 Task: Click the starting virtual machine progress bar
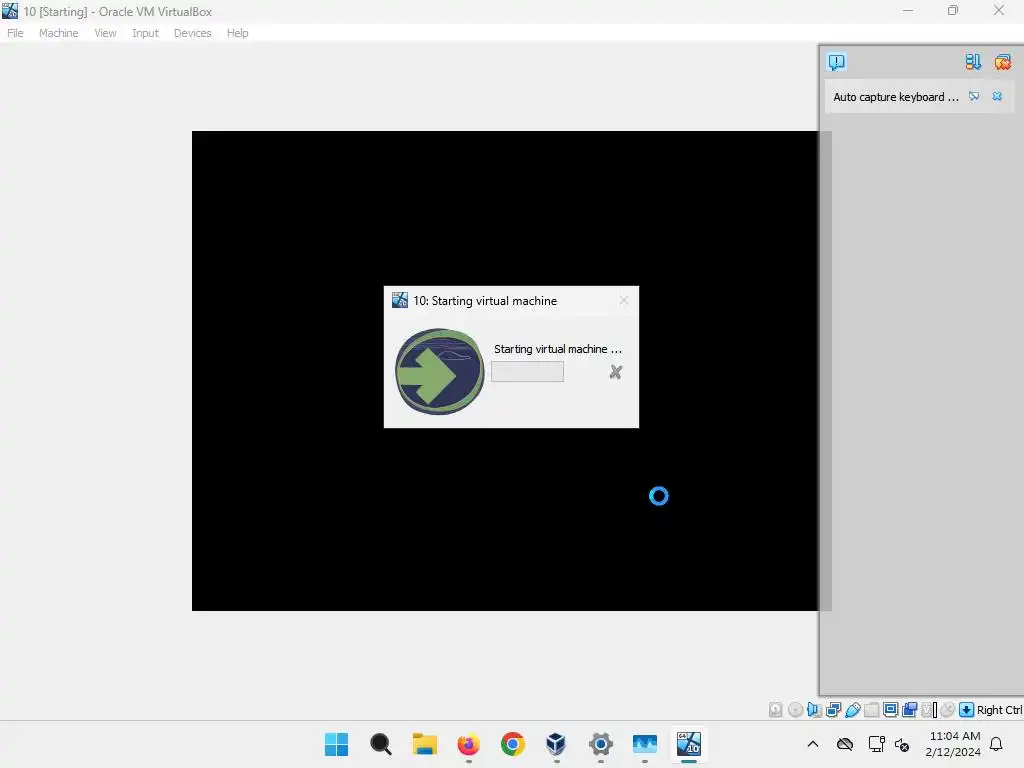coord(527,372)
